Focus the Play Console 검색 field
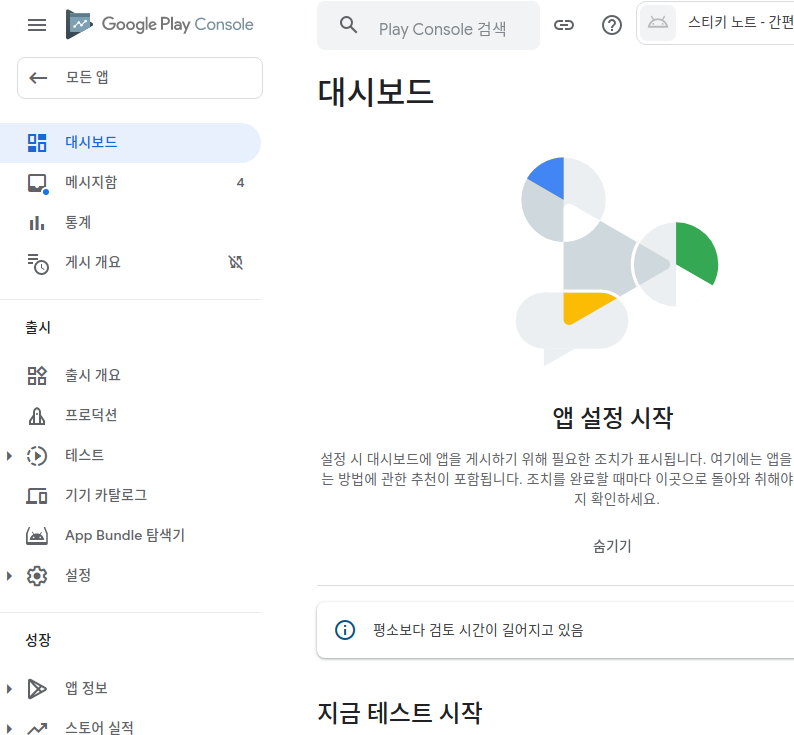The height and width of the screenshot is (735, 794). (x=428, y=25)
